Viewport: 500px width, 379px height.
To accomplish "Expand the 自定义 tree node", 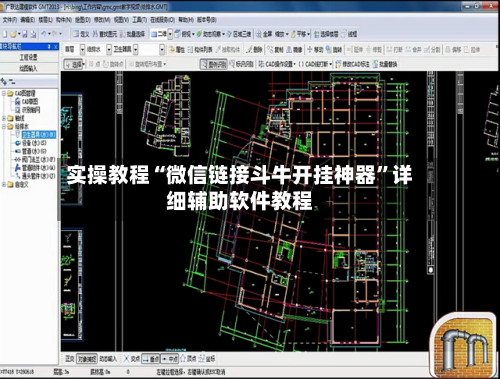I will [x=4, y=184].
